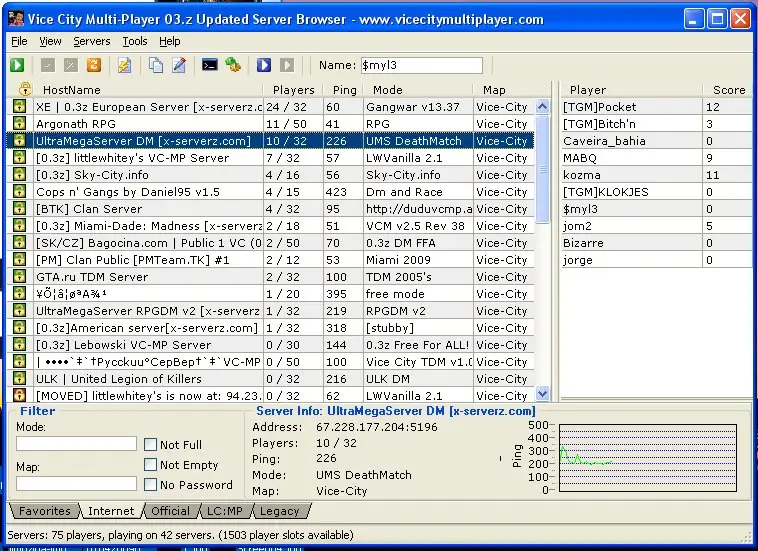Click the copy pages toolbar icon

(x=156, y=65)
